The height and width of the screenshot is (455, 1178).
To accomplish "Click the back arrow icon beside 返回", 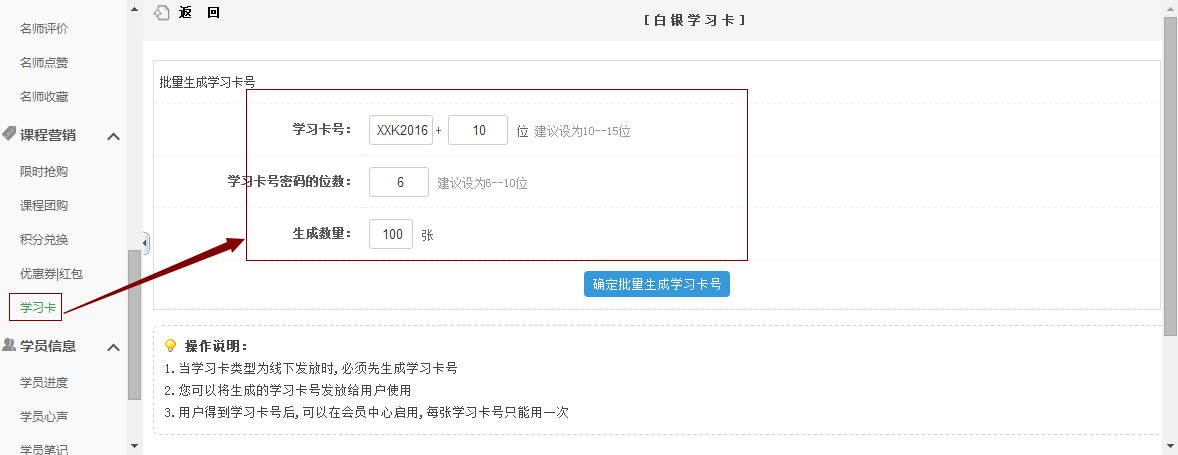I will (161, 14).
